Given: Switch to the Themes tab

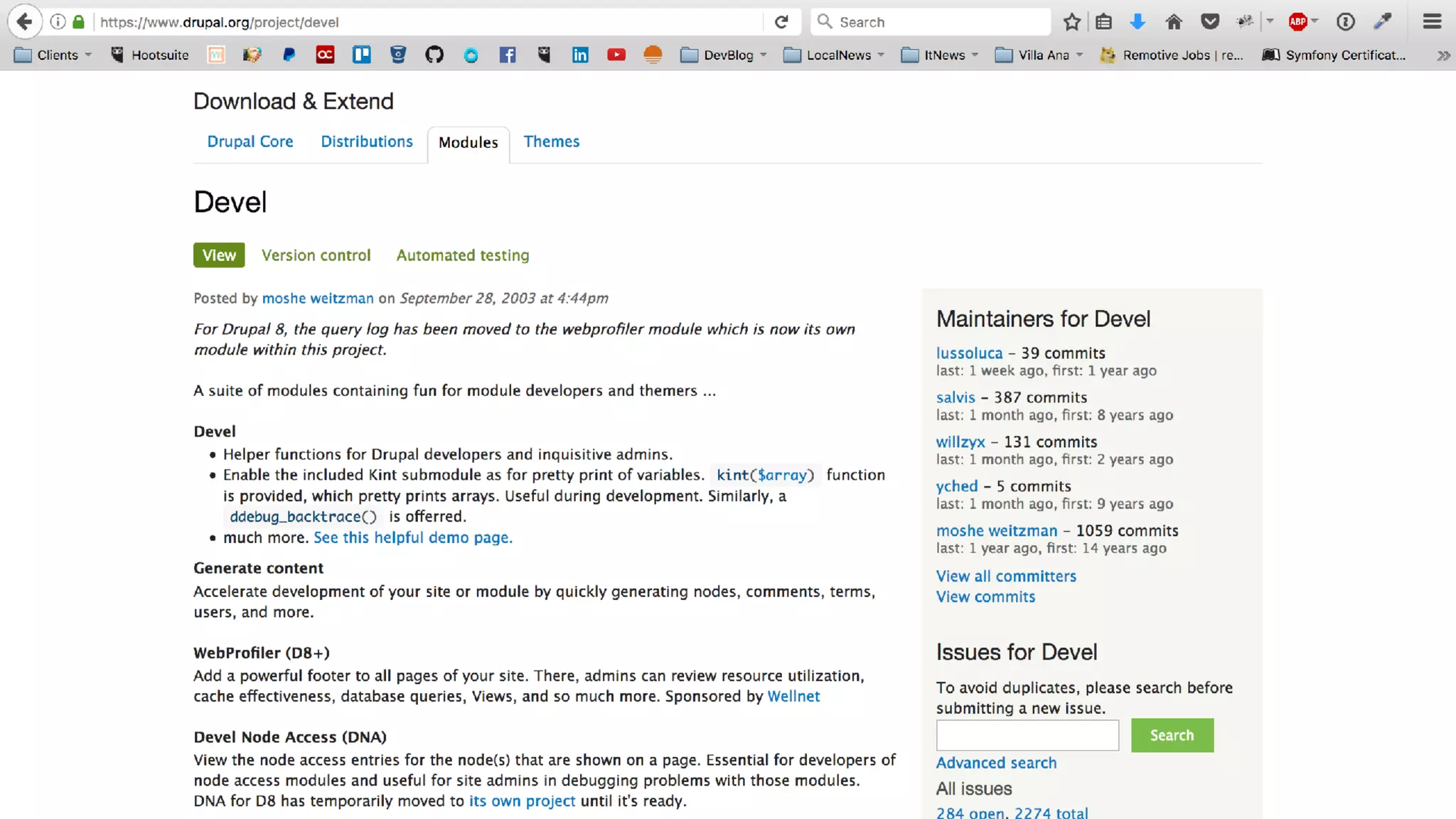Looking at the screenshot, I should coord(551,141).
